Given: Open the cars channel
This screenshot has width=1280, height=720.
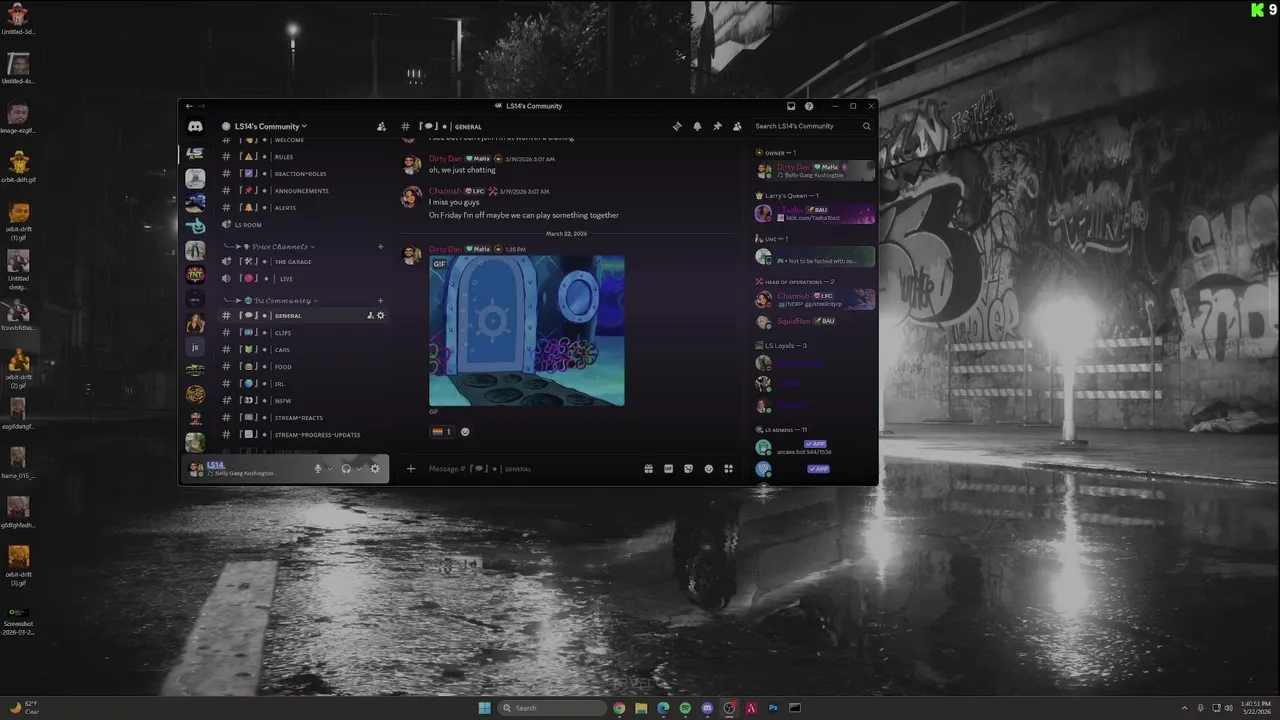Looking at the screenshot, I should click(303, 350).
